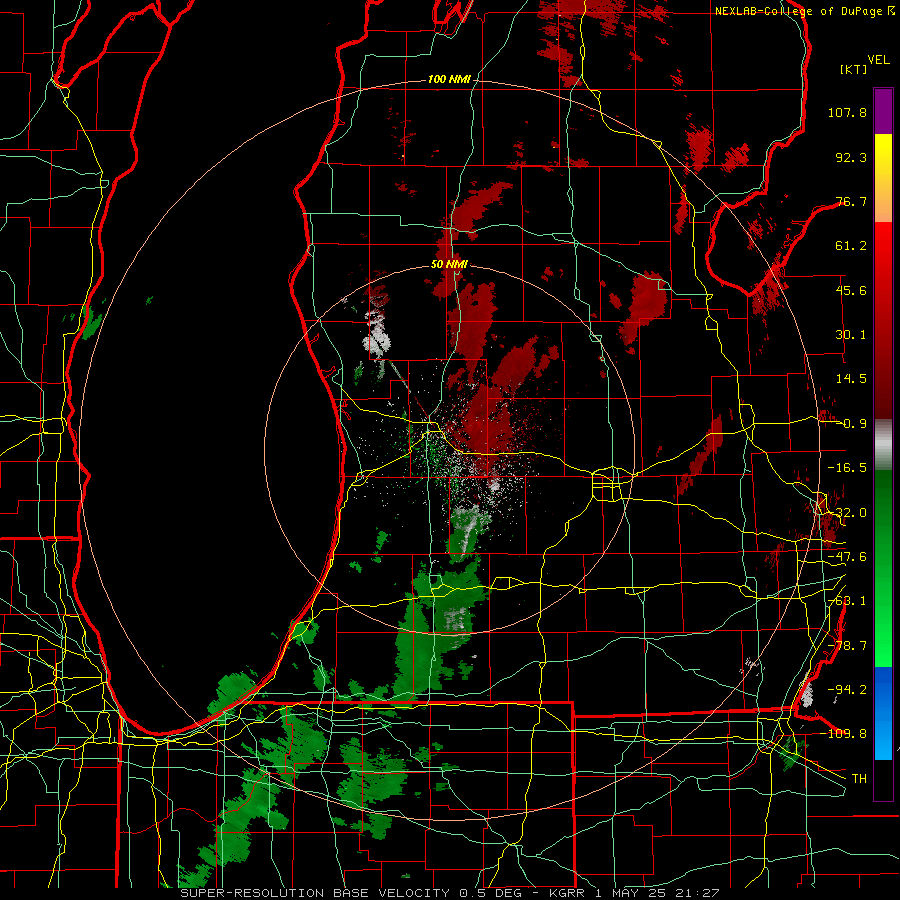Select the yellow-orange color bar segment
Screen dimensions: 900x900
tap(883, 178)
